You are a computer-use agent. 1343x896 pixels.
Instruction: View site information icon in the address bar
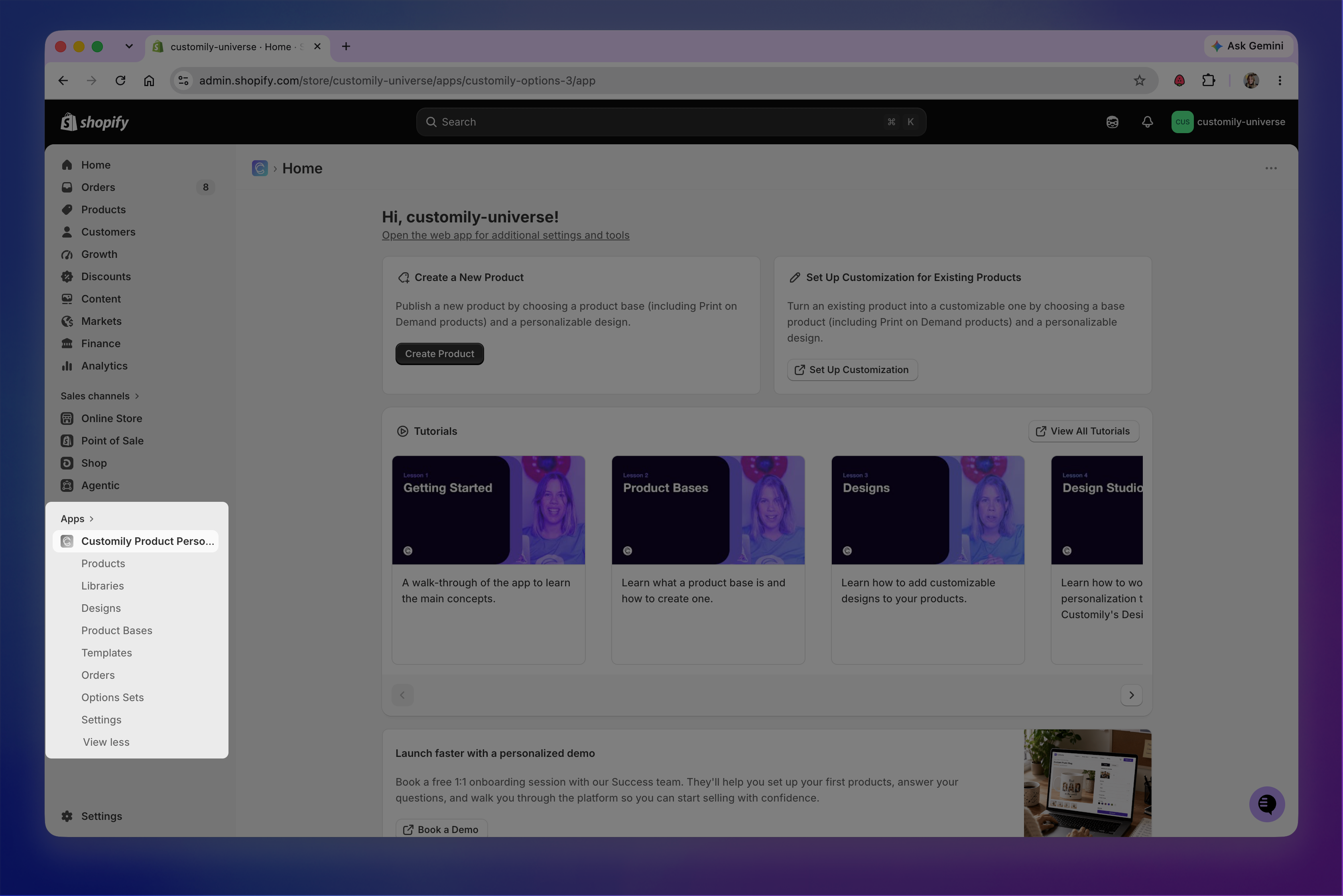pos(183,81)
